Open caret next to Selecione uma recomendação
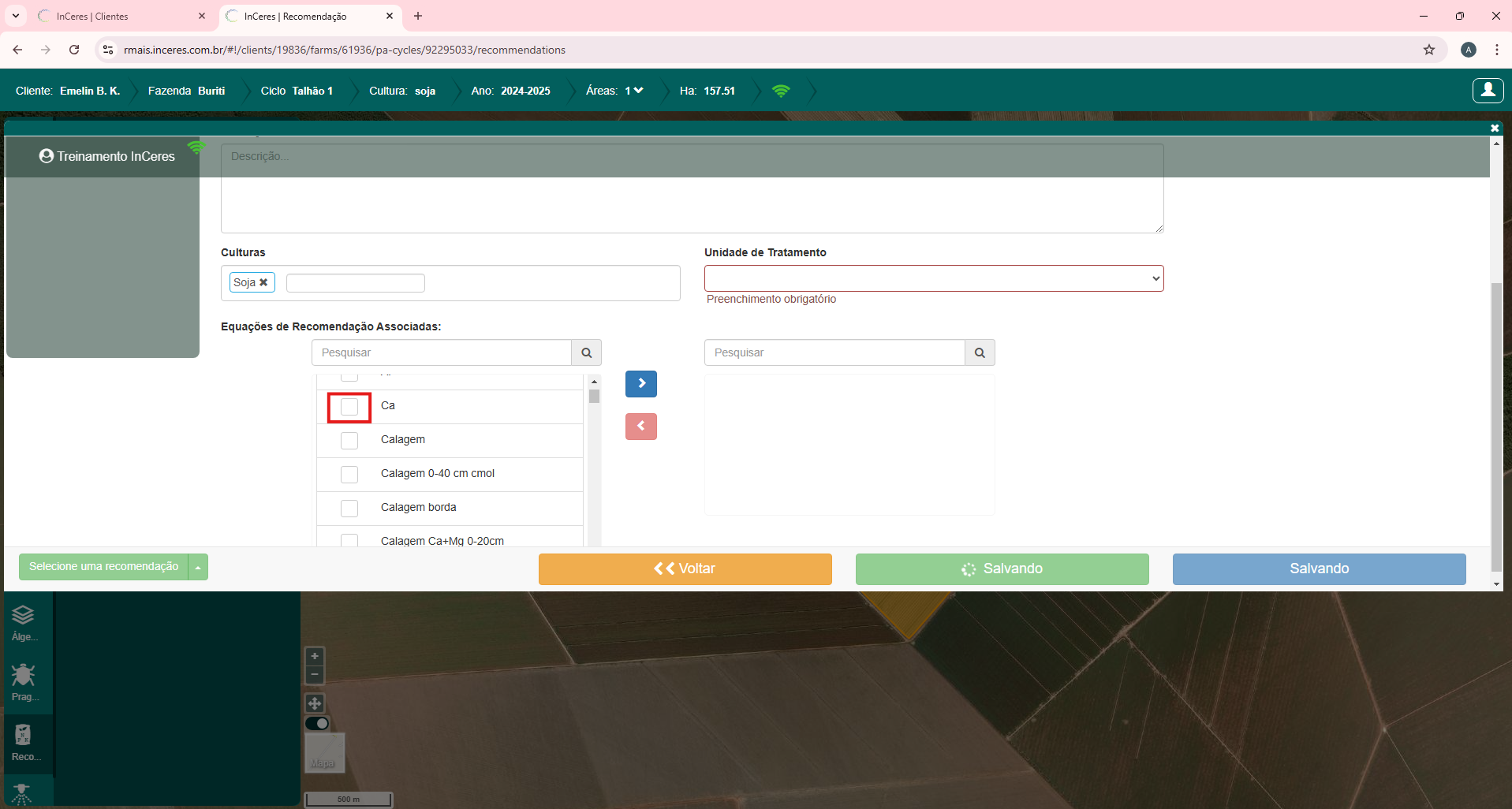 [x=198, y=567]
